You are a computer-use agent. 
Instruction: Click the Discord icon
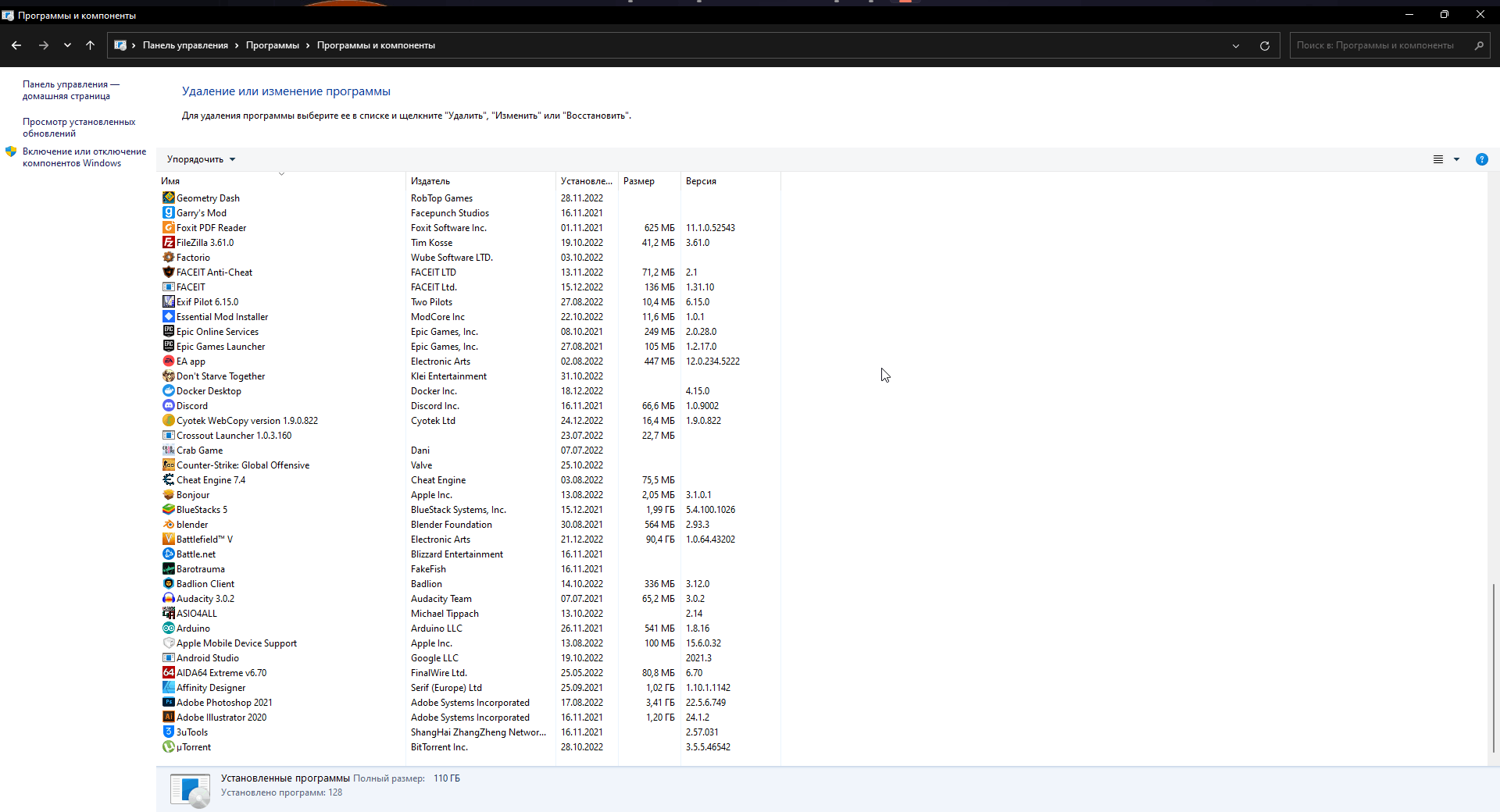[x=168, y=405]
